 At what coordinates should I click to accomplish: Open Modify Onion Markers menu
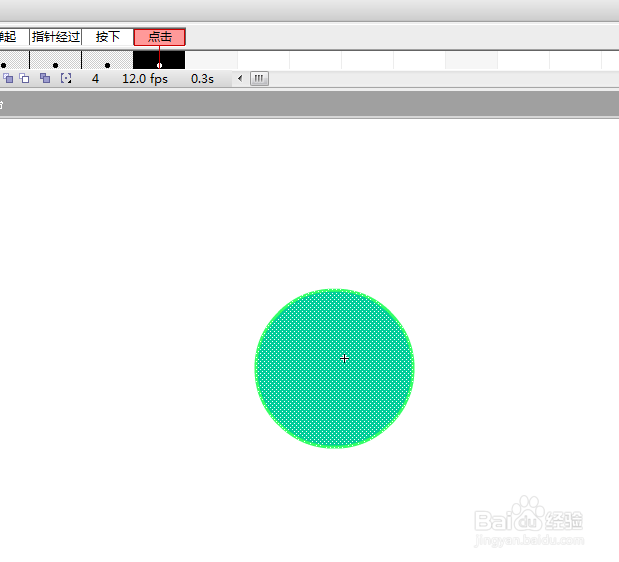(66, 78)
